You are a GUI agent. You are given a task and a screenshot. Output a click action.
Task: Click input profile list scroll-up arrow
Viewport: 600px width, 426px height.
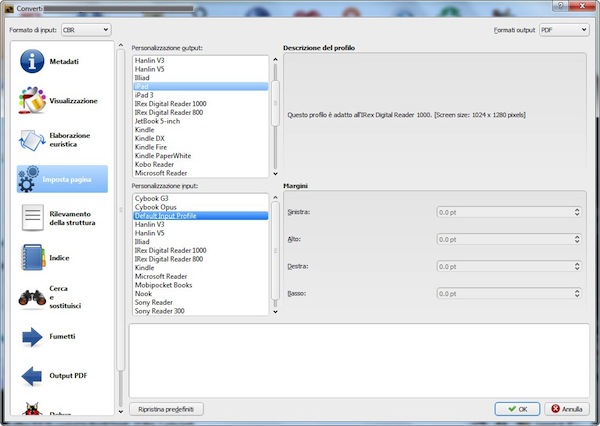tap(275, 197)
